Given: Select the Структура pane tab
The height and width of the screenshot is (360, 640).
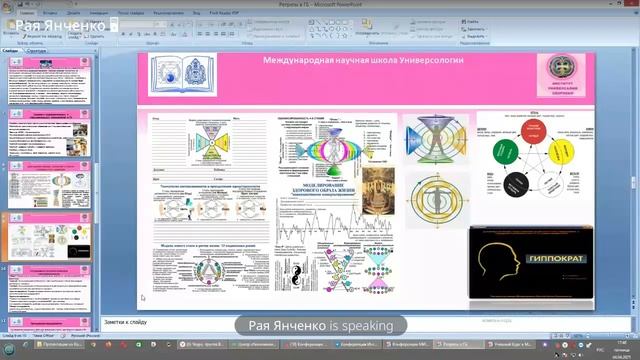Looking at the screenshot, I should [x=36, y=51].
